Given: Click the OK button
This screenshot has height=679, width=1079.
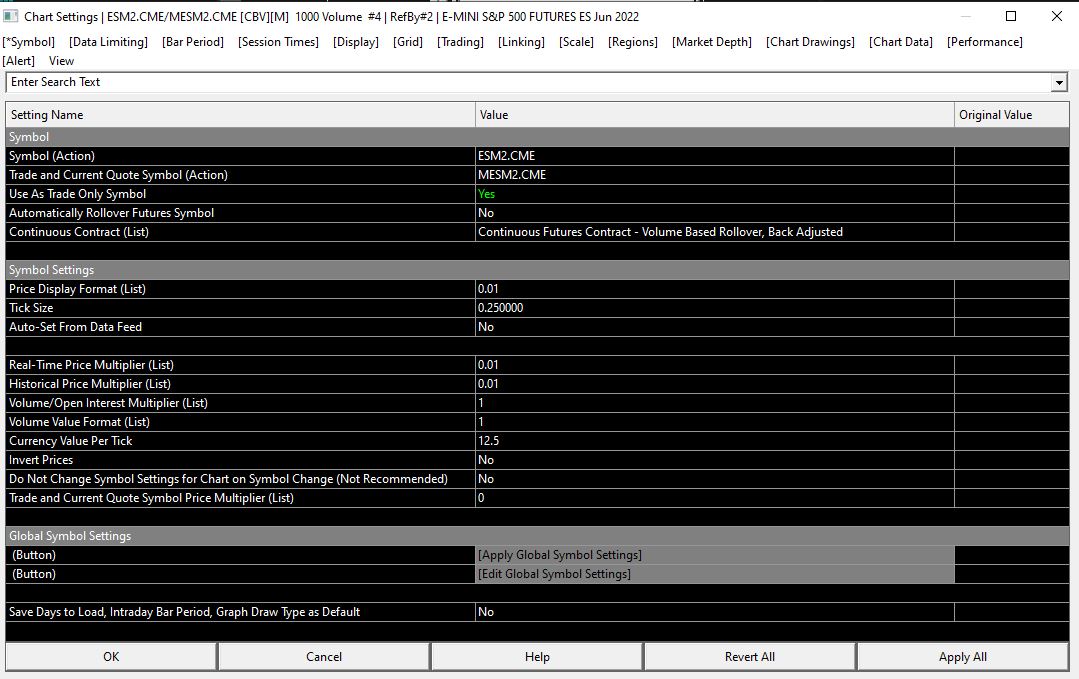Looking at the screenshot, I should 111,657.
